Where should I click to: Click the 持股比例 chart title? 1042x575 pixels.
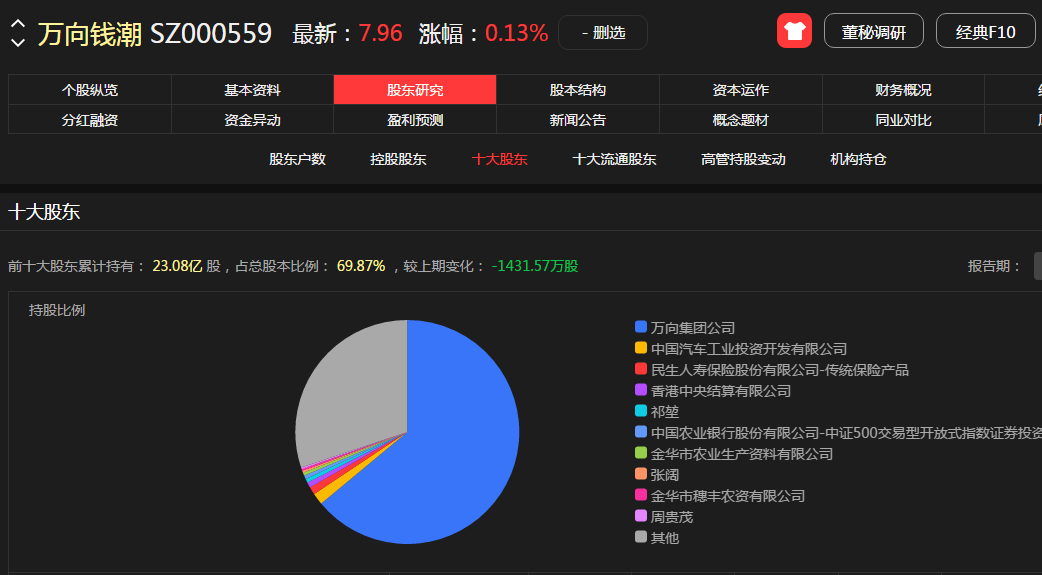pyautogui.click(x=56, y=310)
